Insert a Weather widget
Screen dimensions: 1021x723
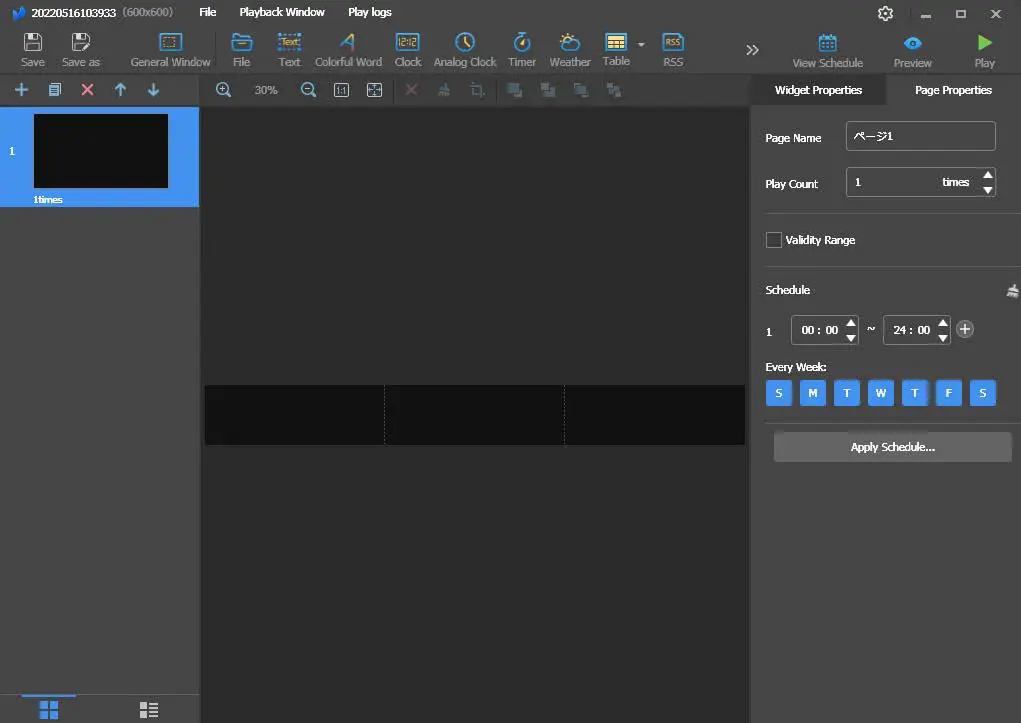coord(570,47)
